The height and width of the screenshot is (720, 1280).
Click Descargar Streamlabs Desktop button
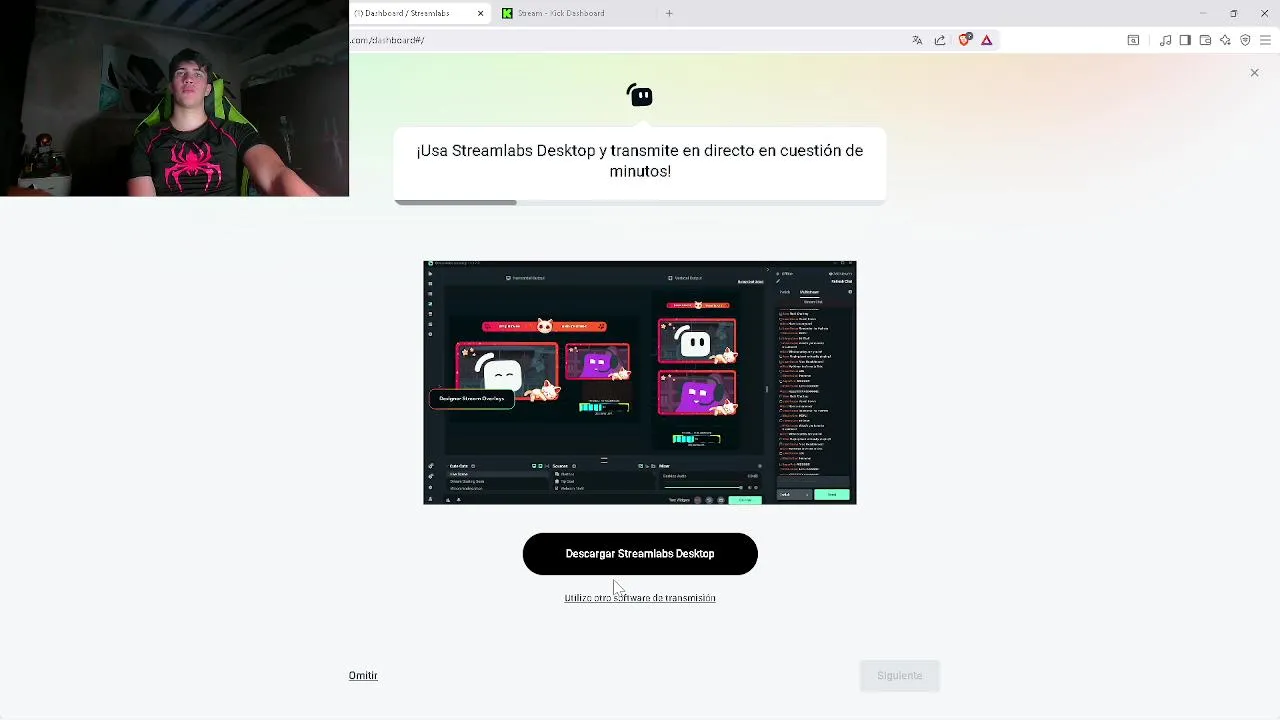pos(640,554)
